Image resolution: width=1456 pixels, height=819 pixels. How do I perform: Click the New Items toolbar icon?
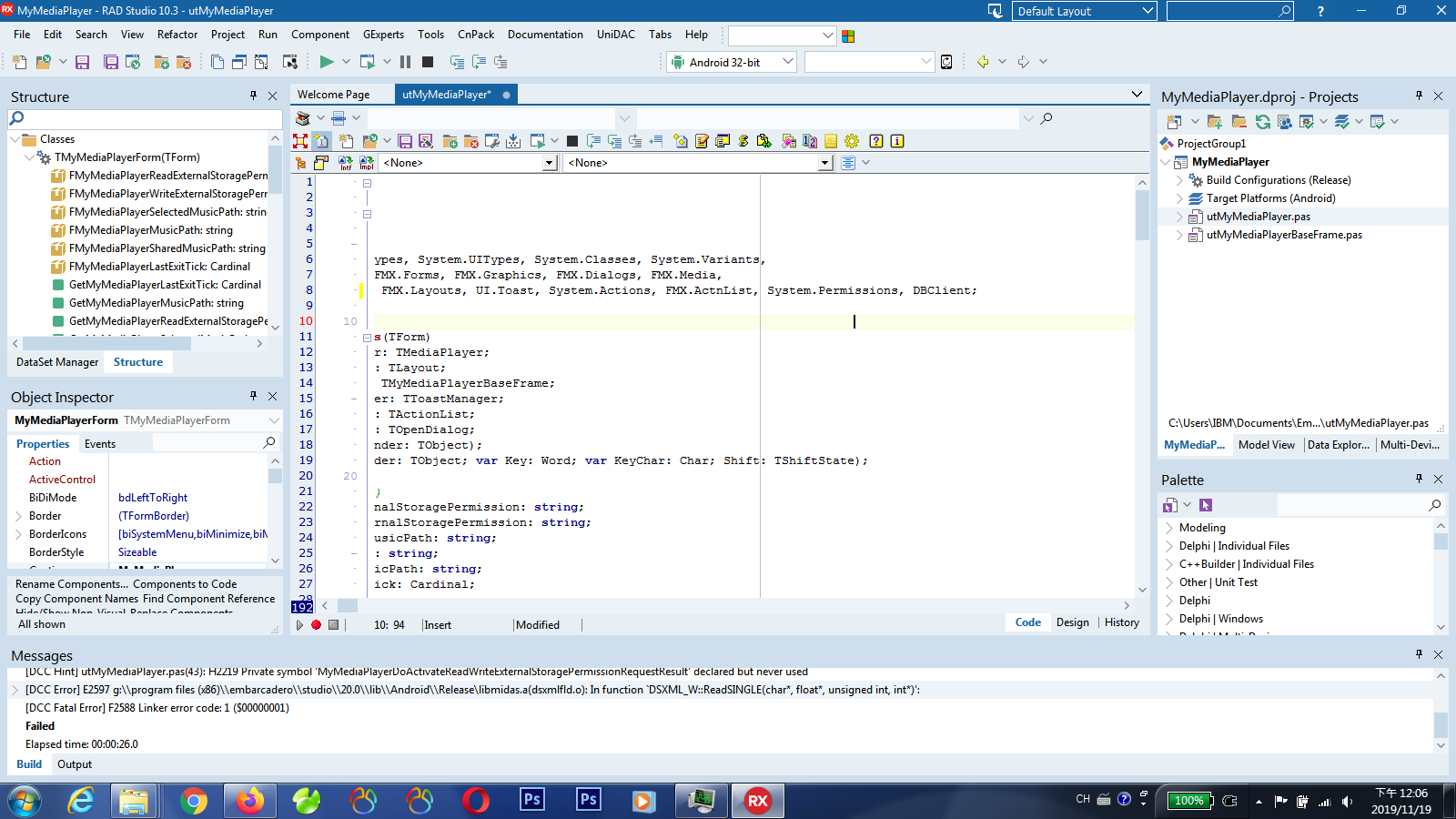tap(20, 62)
